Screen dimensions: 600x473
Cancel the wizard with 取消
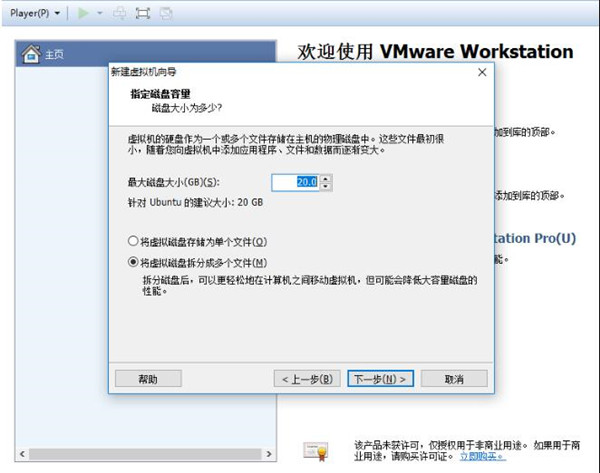click(454, 379)
